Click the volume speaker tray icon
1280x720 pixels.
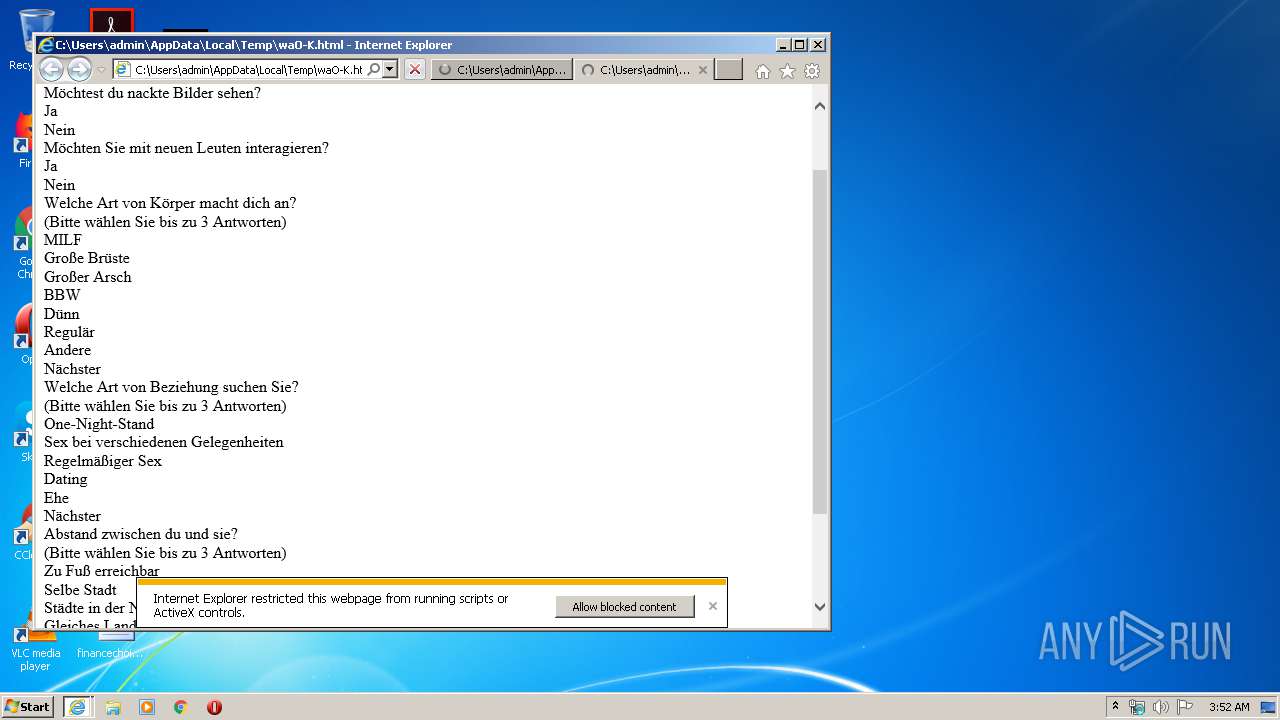[1160, 707]
